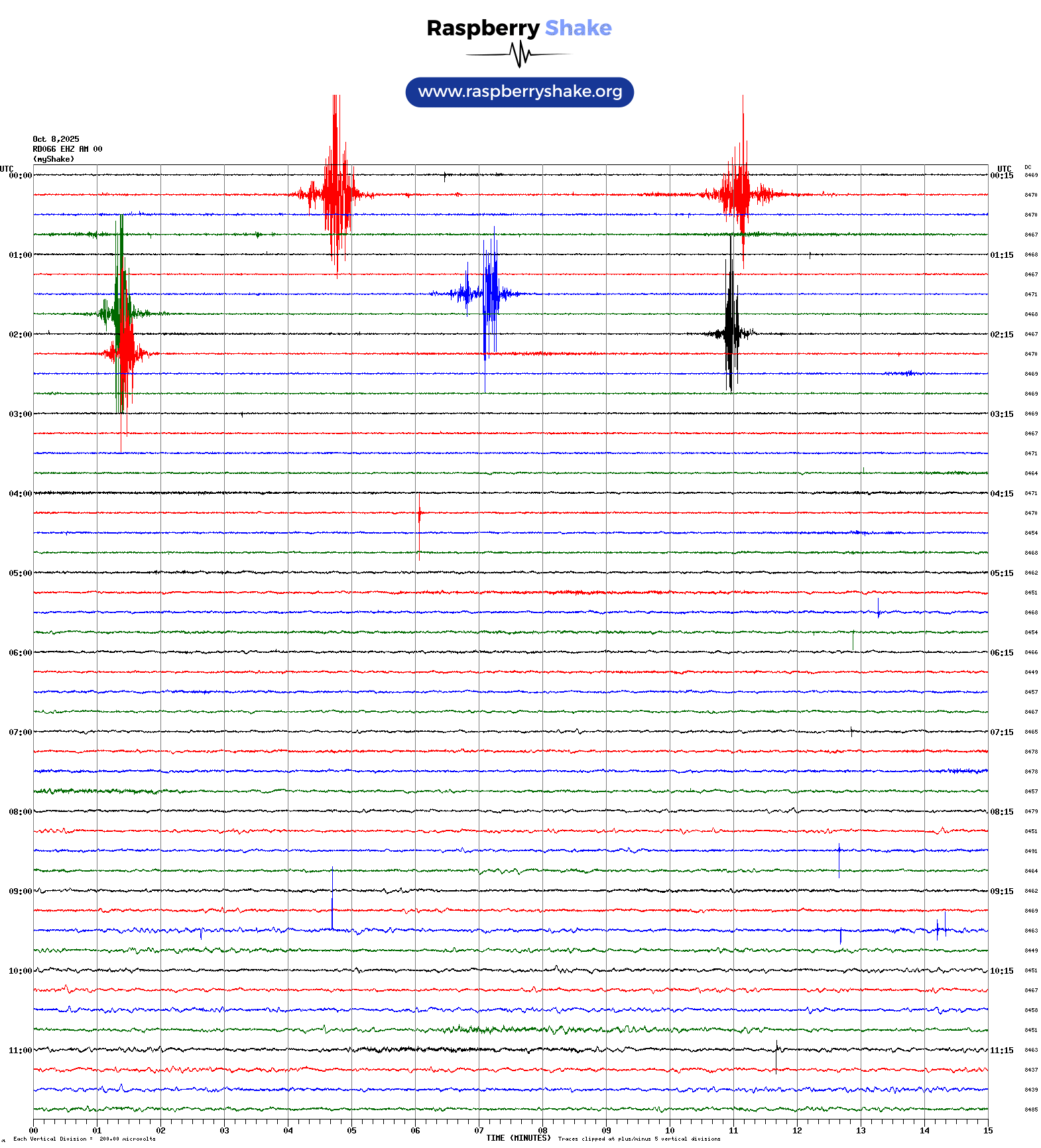Open the www.raspberryshake.org link
The width and height of the screenshot is (1041, 1148).
[519, 91]
